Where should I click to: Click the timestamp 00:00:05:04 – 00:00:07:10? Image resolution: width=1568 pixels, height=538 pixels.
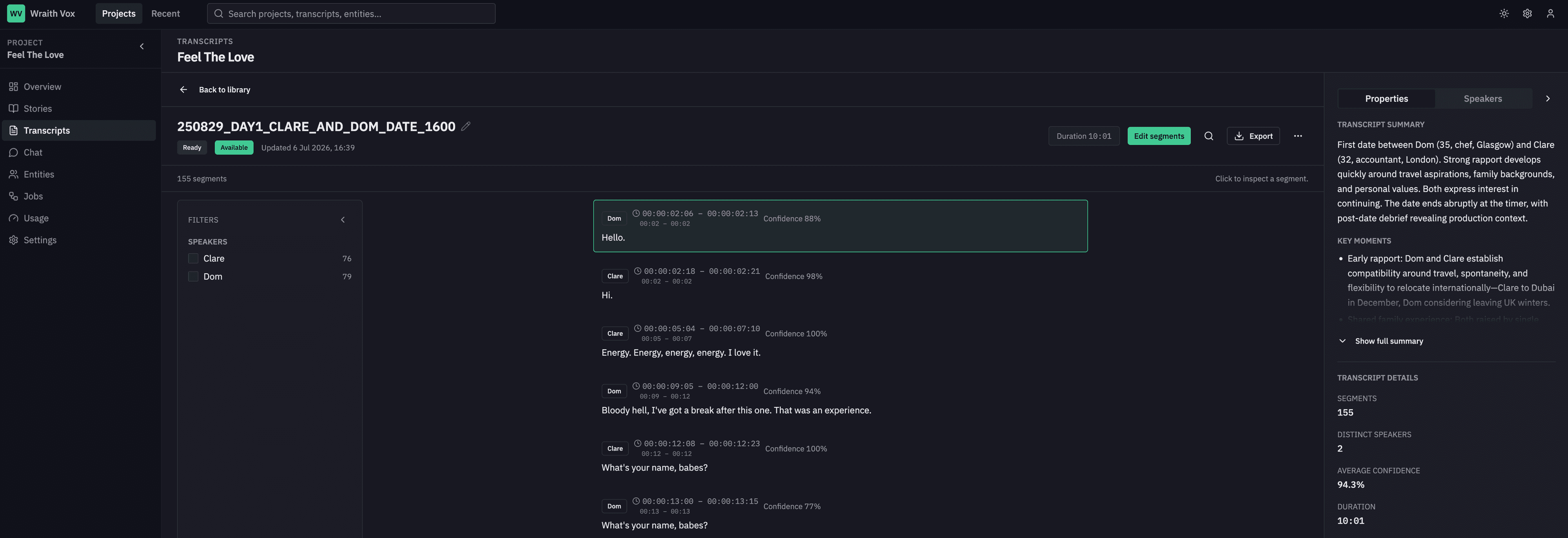tap(701, 328)
